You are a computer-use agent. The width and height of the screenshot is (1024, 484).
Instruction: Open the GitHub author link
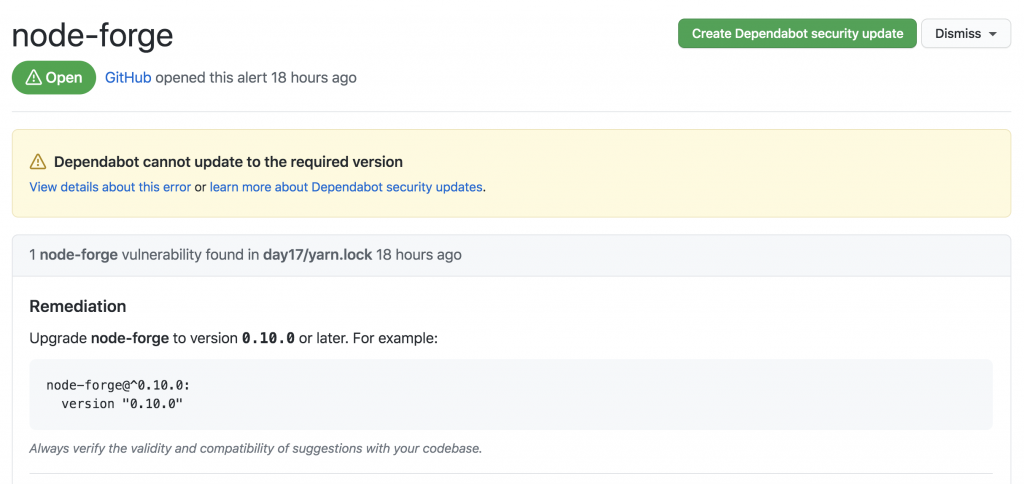coord(128,77)
